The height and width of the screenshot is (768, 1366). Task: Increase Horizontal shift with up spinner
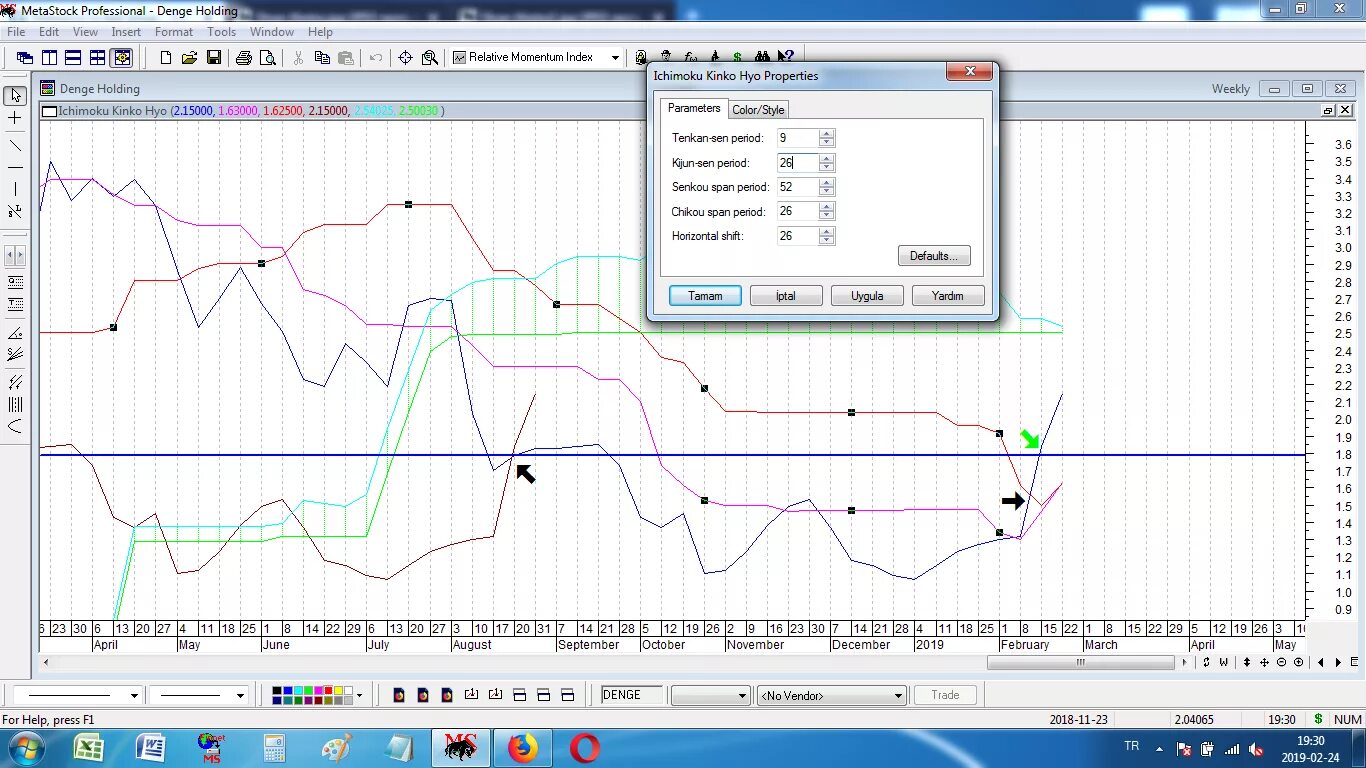pyautogui.click(x=826, y=232)
